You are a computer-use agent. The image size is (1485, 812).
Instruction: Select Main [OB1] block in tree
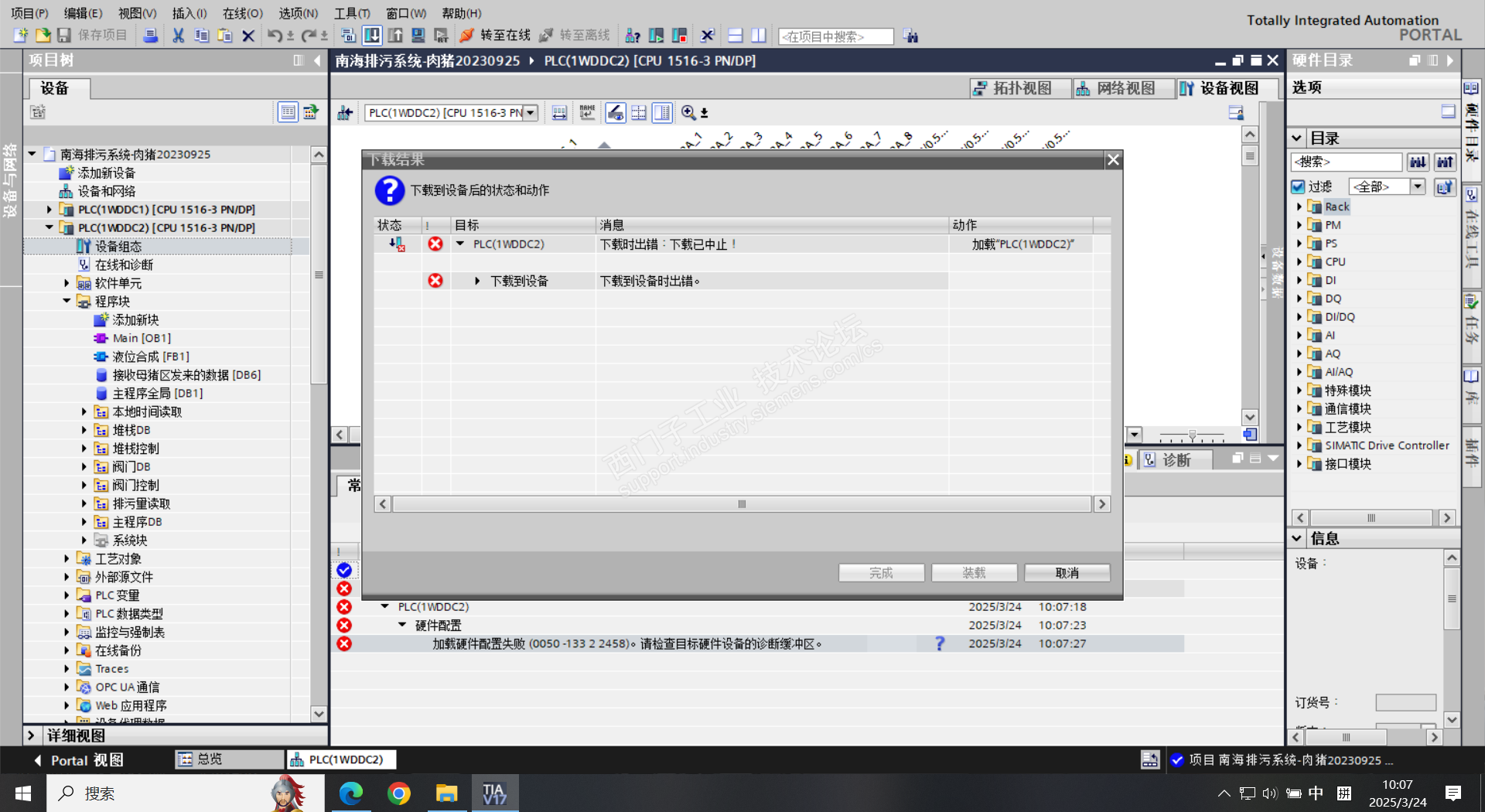[142, 338]
